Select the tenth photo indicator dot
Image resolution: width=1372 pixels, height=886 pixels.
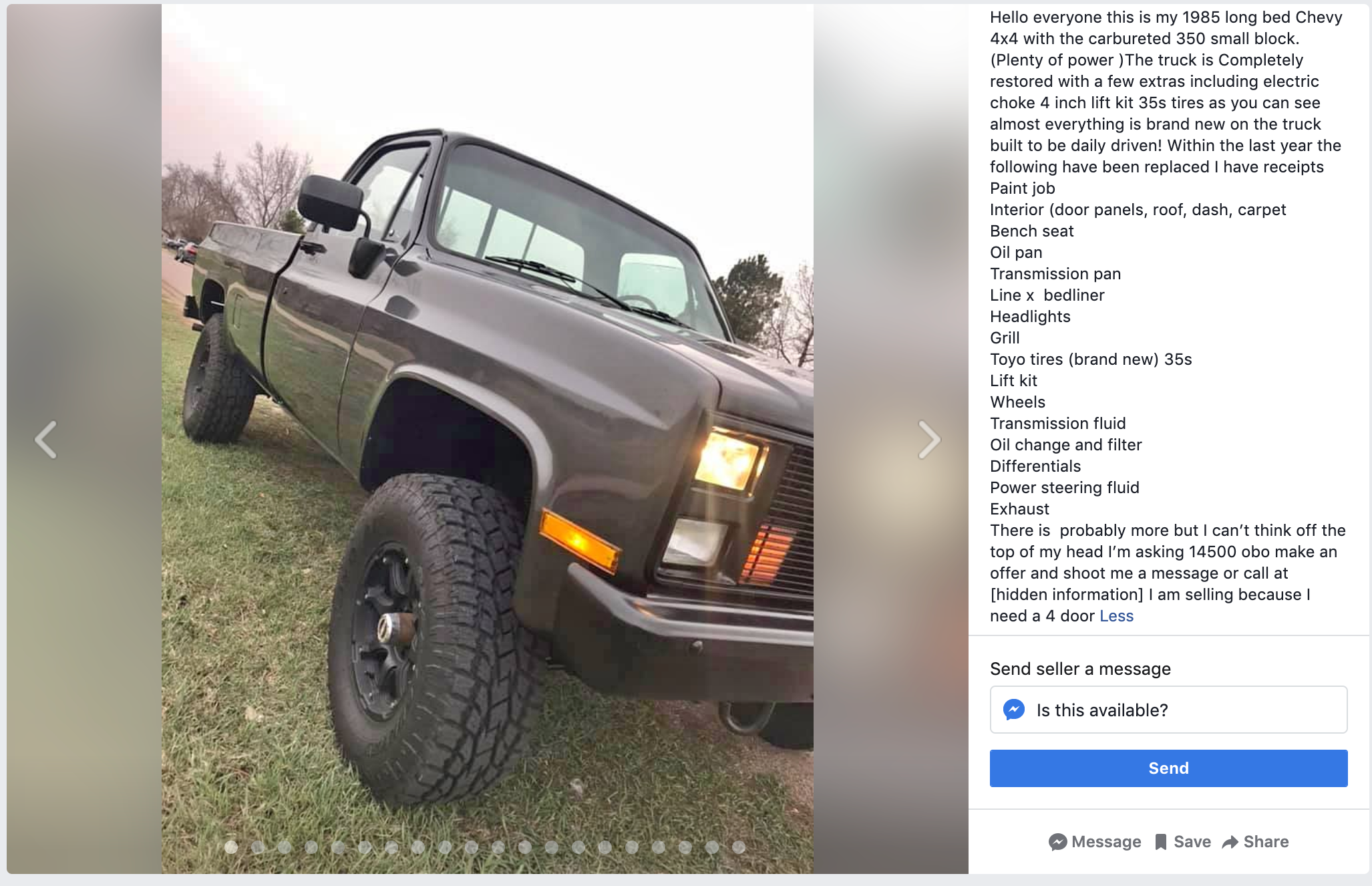472,847
